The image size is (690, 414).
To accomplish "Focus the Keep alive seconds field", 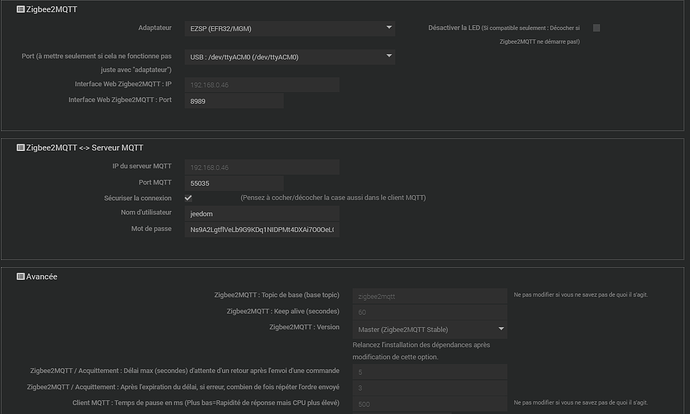I will coord(429,312).
